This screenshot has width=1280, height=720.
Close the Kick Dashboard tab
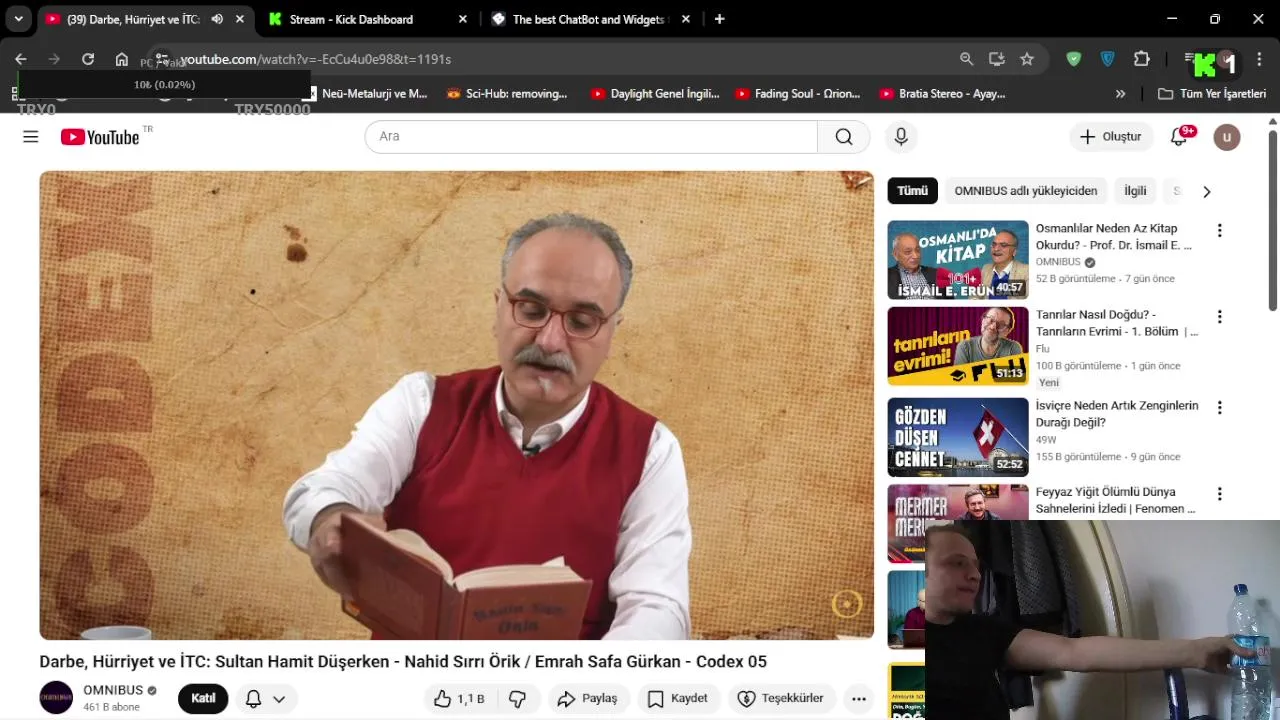[462, 19]
